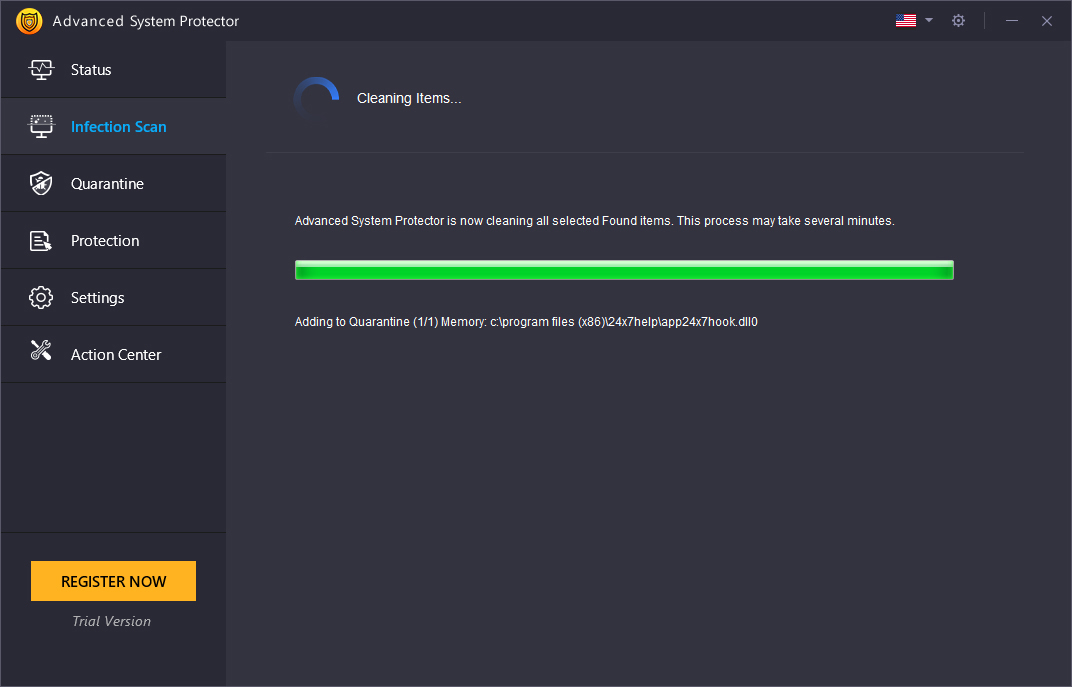Click the Advanced System Protector title text
Viewport: 1072px width, 687px height.
tap(146, 21)
